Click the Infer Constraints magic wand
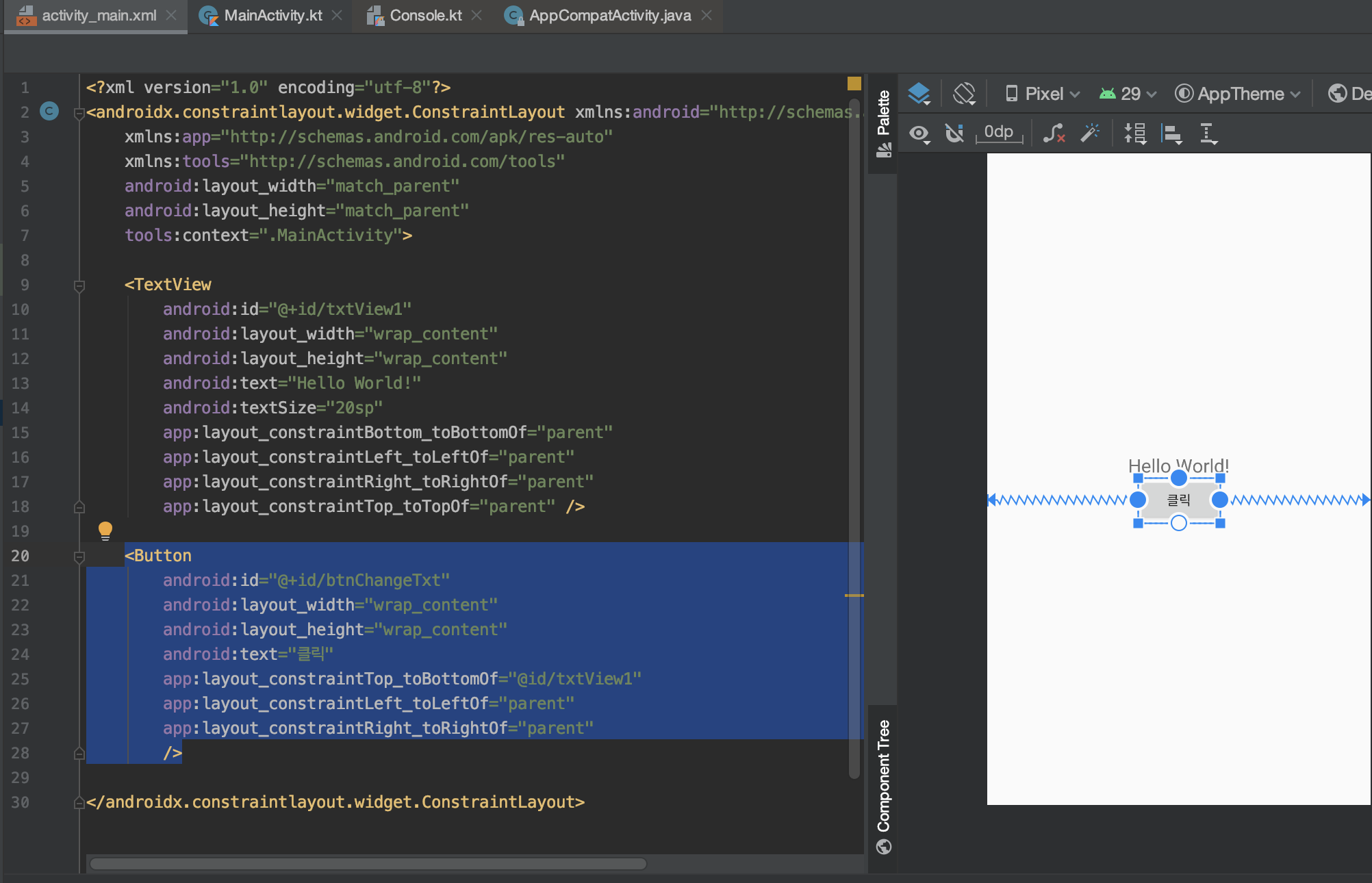The image size is (1372, 883). [x=1089, y=133]
